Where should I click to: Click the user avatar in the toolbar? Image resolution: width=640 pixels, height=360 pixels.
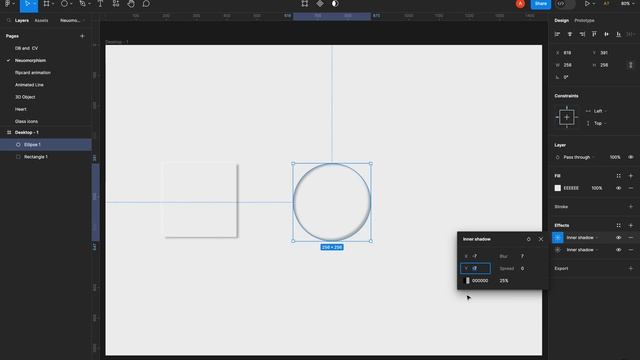pyautogui.click(x=520, y=4)
